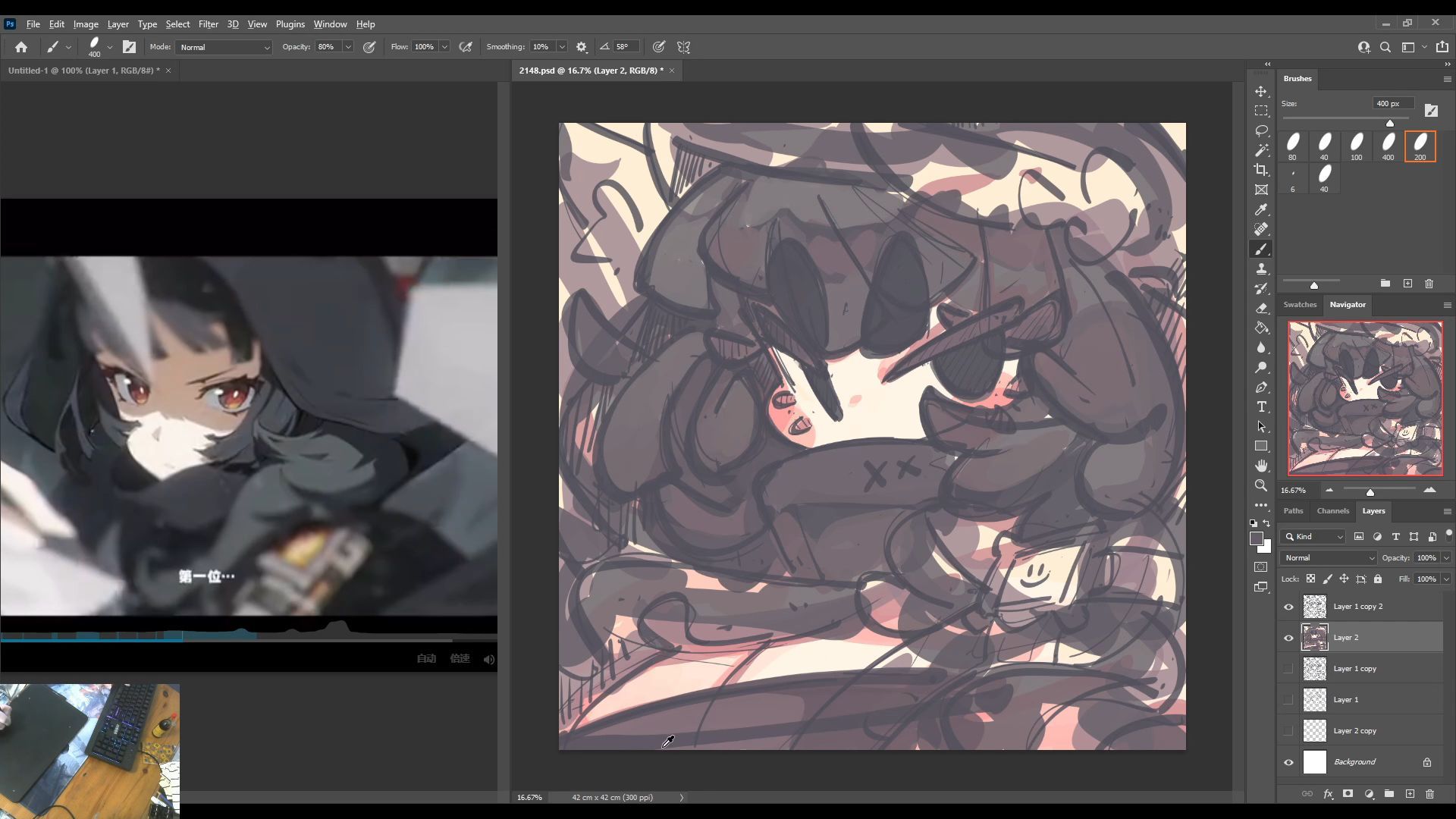Select the Crop tool
Screen dimensions: 1456x819
point(1261,170)
